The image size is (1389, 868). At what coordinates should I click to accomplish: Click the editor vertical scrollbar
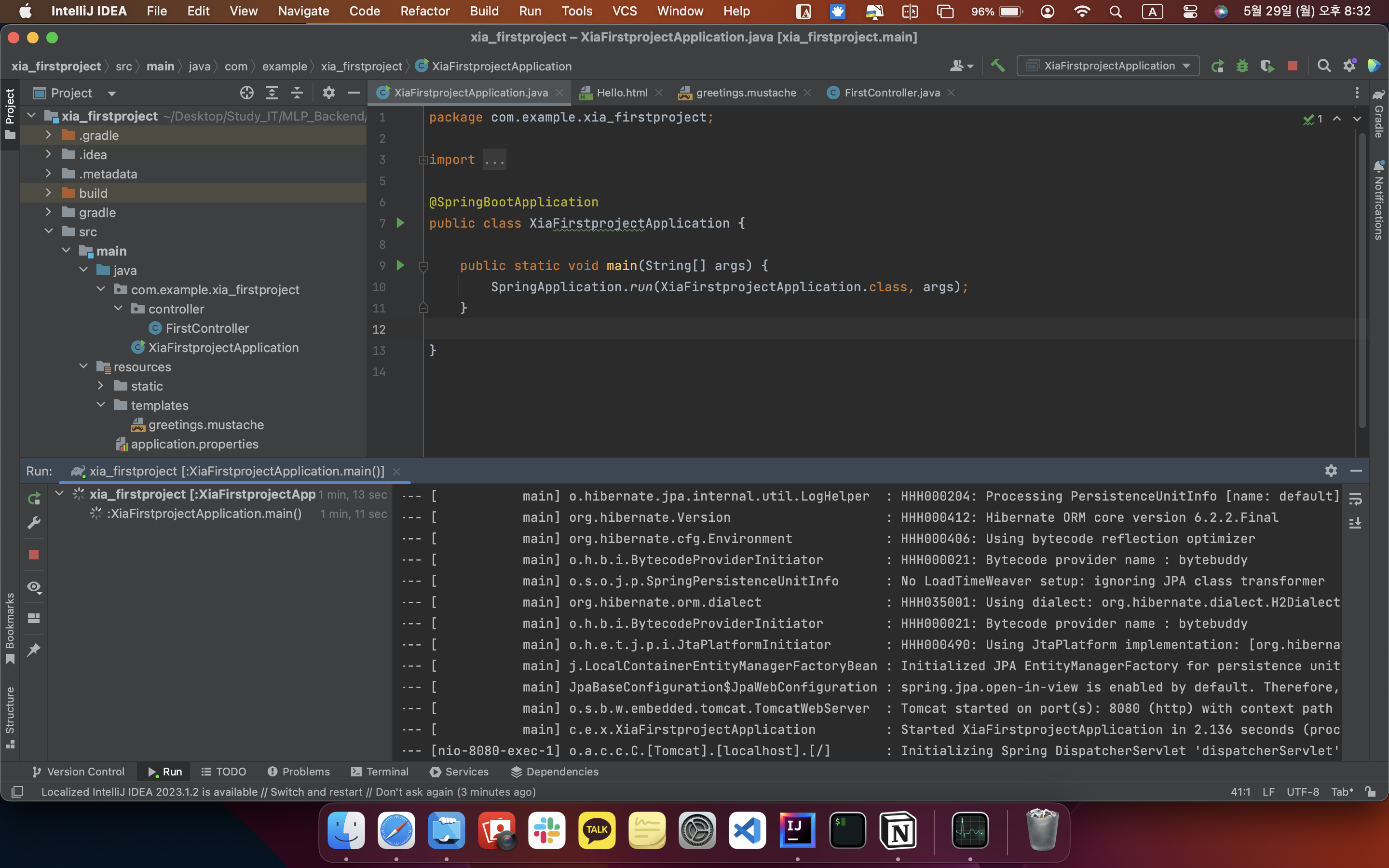pos(1362,281)
